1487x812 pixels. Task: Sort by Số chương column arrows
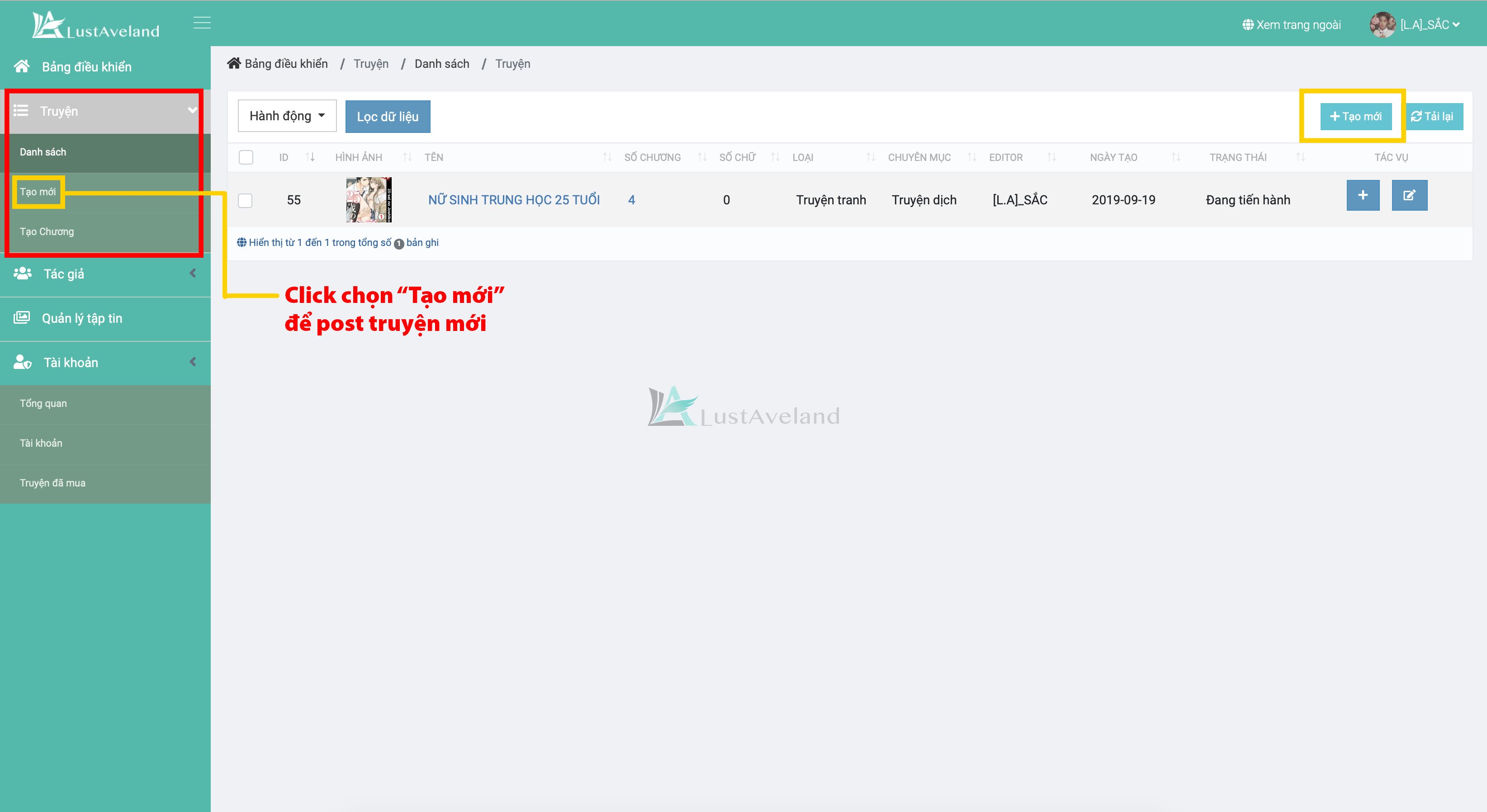pos(702,157)
